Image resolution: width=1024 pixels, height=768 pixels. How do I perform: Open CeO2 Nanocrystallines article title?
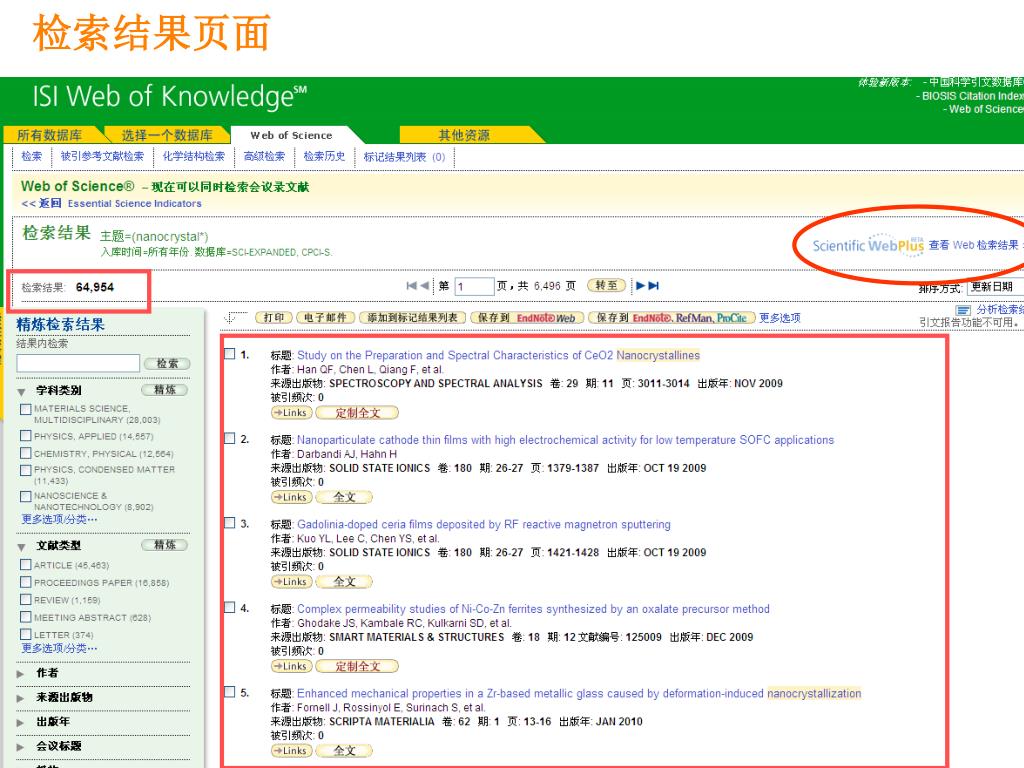498,355
